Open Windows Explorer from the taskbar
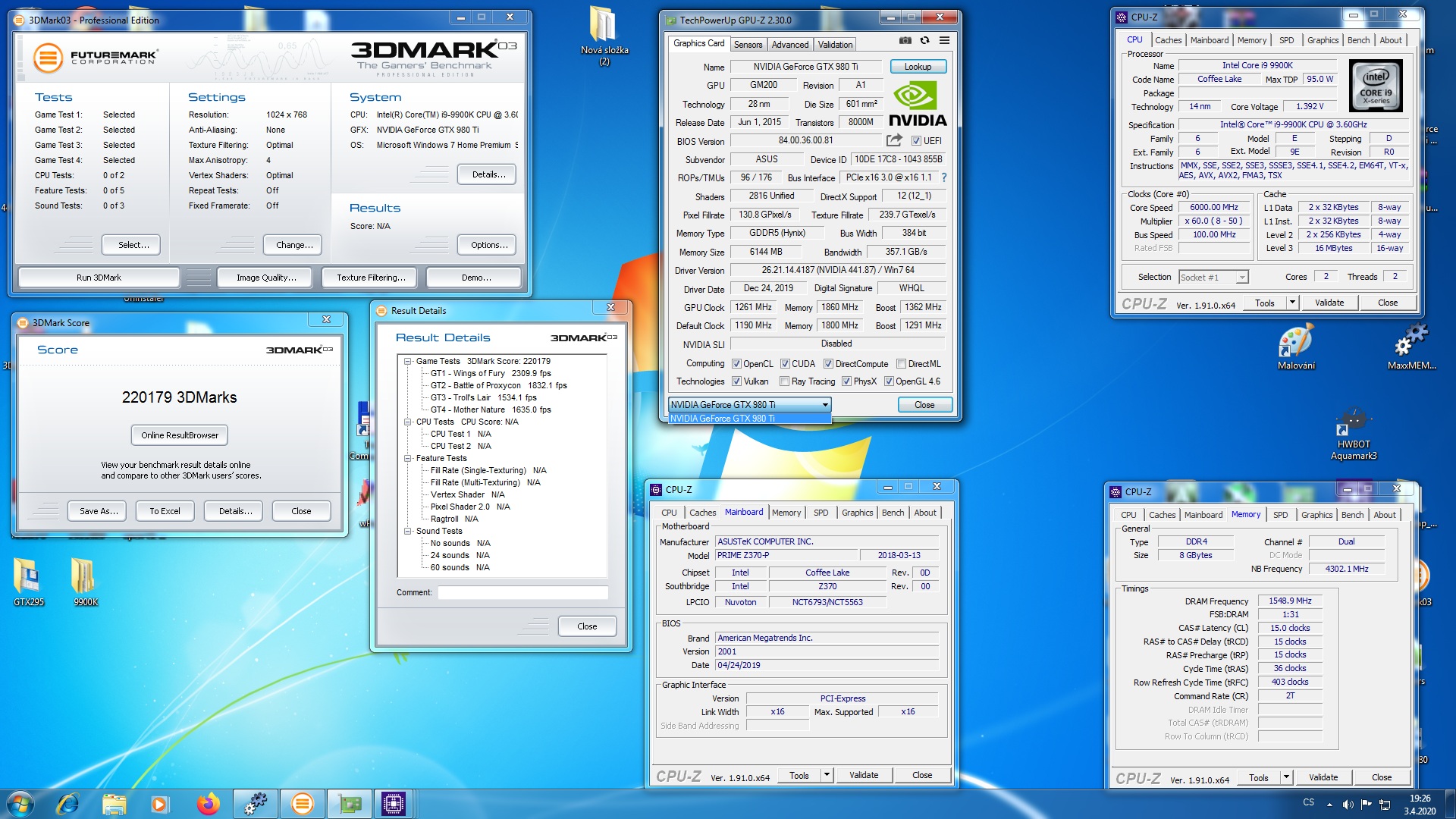1456x819 pixels. [x=114, y=804]
